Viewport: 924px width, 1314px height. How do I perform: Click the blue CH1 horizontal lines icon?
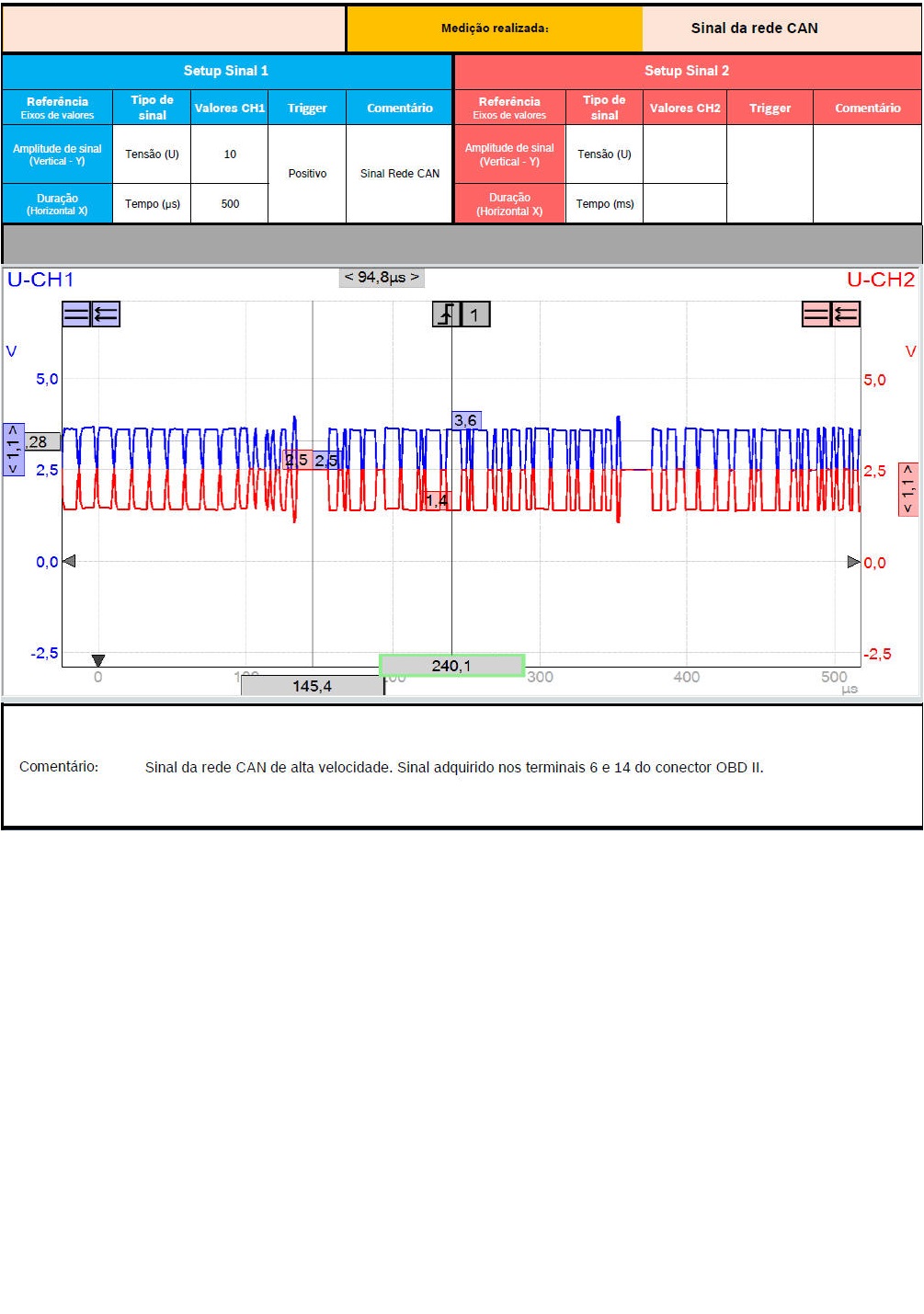tap(76, 314)
